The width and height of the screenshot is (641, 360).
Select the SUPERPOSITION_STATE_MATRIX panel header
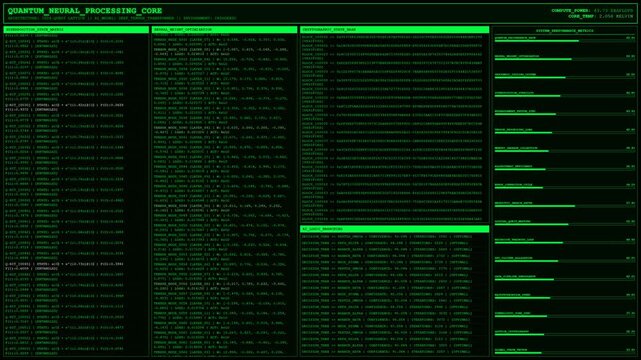pos(76,30)
